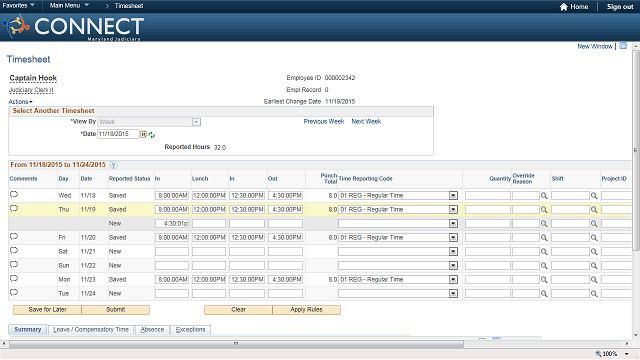Viewport: 640px width, 360px height.
Task: Open Main Menu in navigation bar
Action: pos(69,5)
